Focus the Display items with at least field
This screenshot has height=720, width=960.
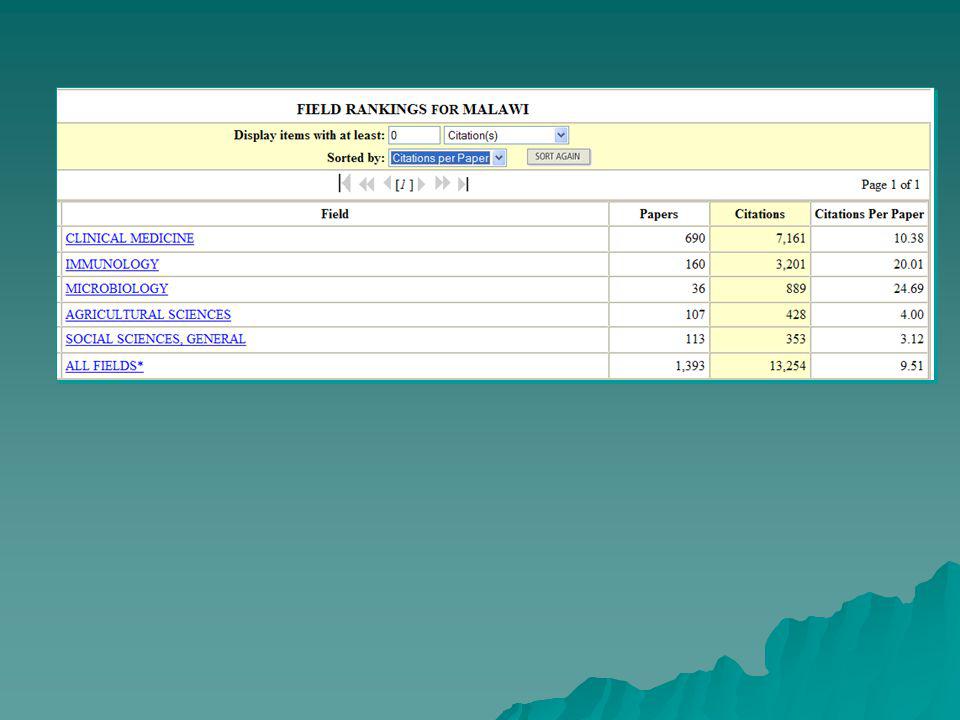tap(414, 135)
